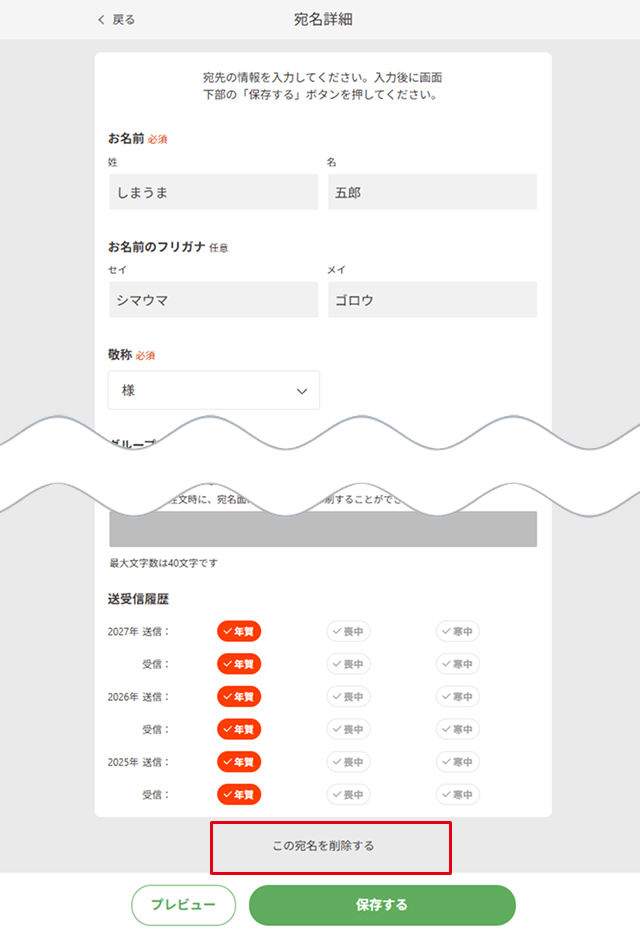
Task: Toggle 年賀 for 2026年 送信
Action: click(239, 696)
